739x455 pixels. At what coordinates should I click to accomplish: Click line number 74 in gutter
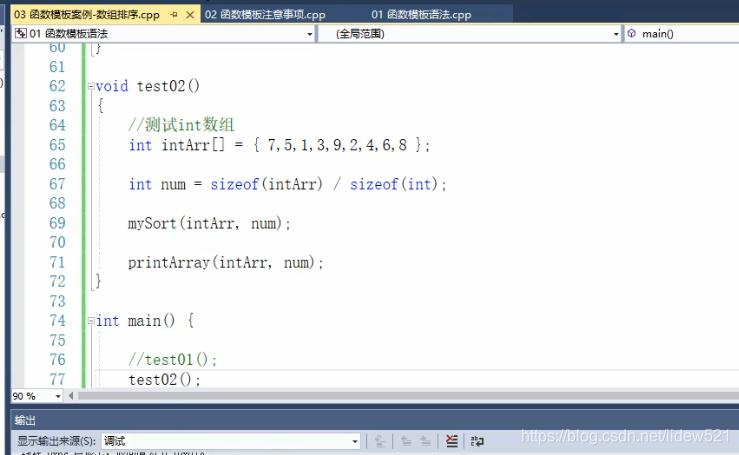(57, 321)
